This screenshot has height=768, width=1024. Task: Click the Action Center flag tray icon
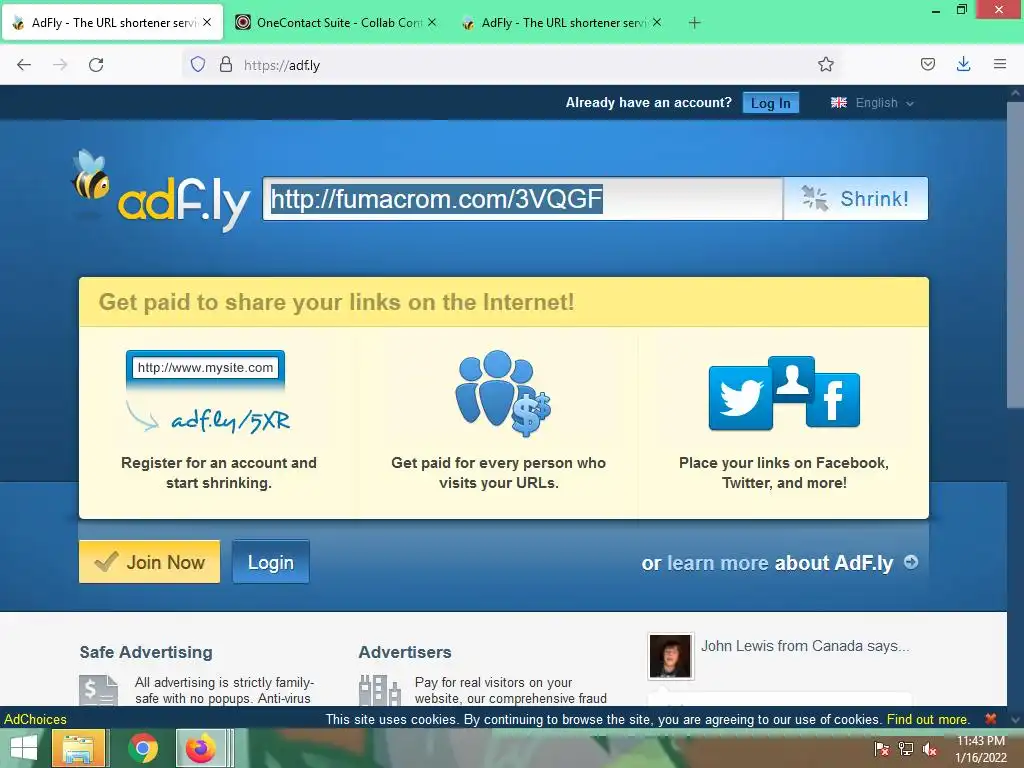click(x=882, y=749)
